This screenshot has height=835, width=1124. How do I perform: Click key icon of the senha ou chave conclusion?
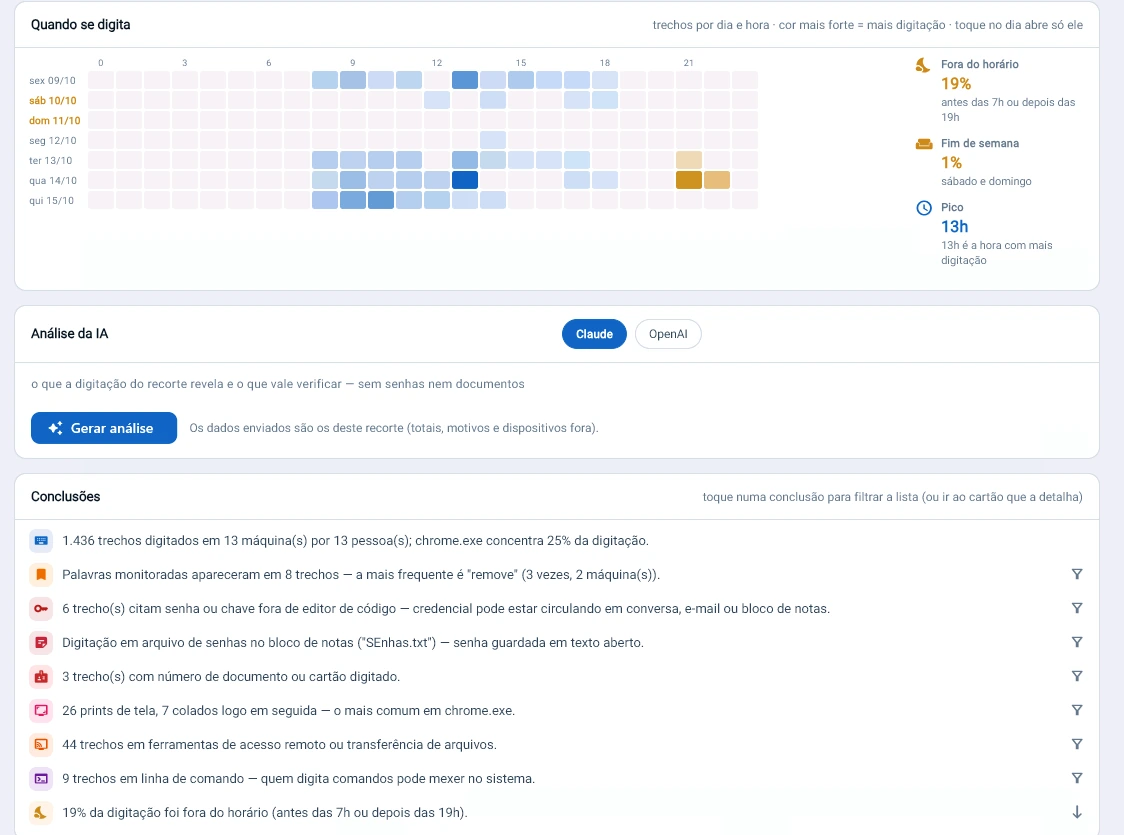tap(41, 609)
